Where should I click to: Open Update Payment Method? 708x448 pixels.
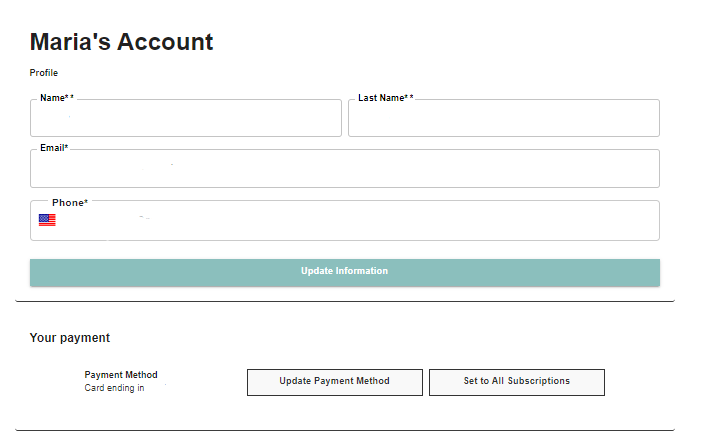pyautogui.click(x=335, y=382)
